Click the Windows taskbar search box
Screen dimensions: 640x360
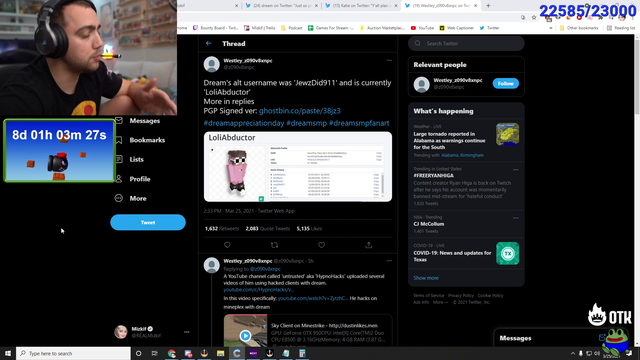click(73, 353)
